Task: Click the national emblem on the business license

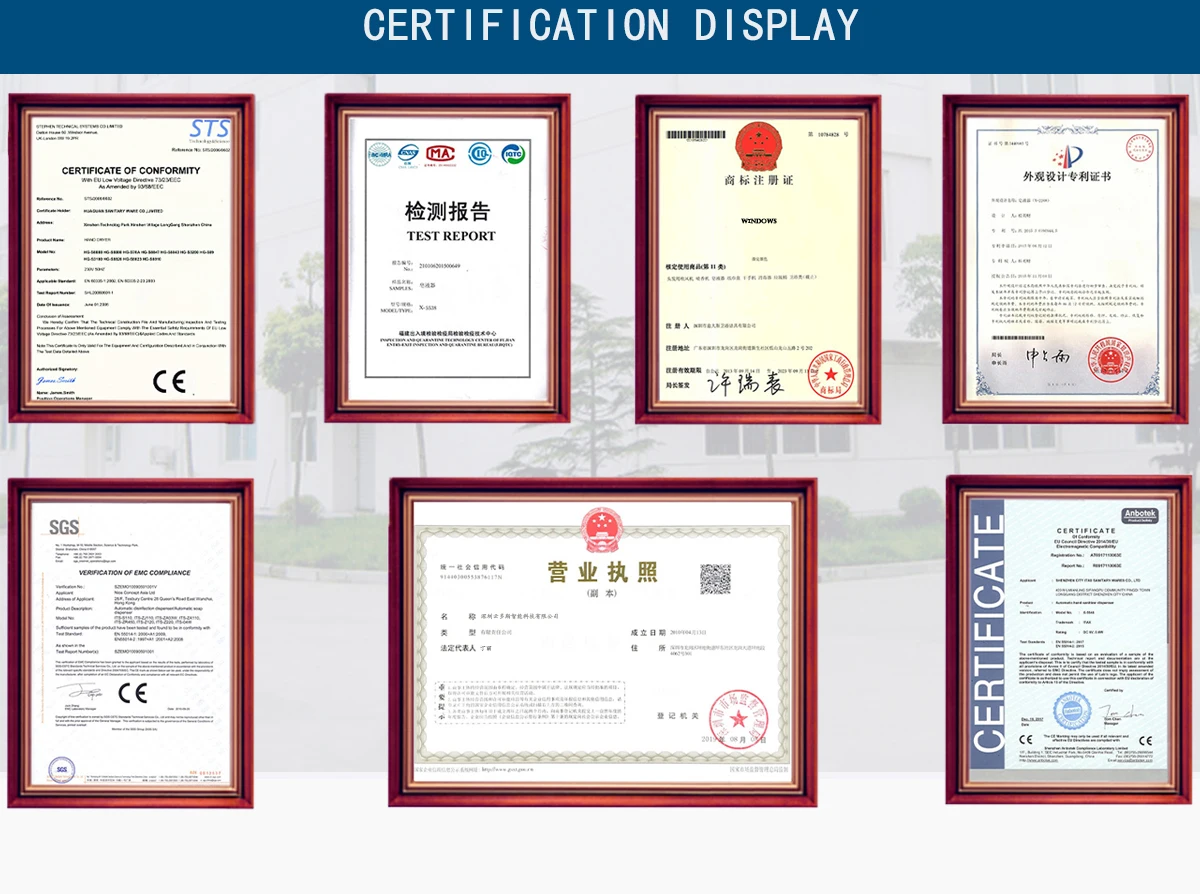Action: click(x=602, y=529)
